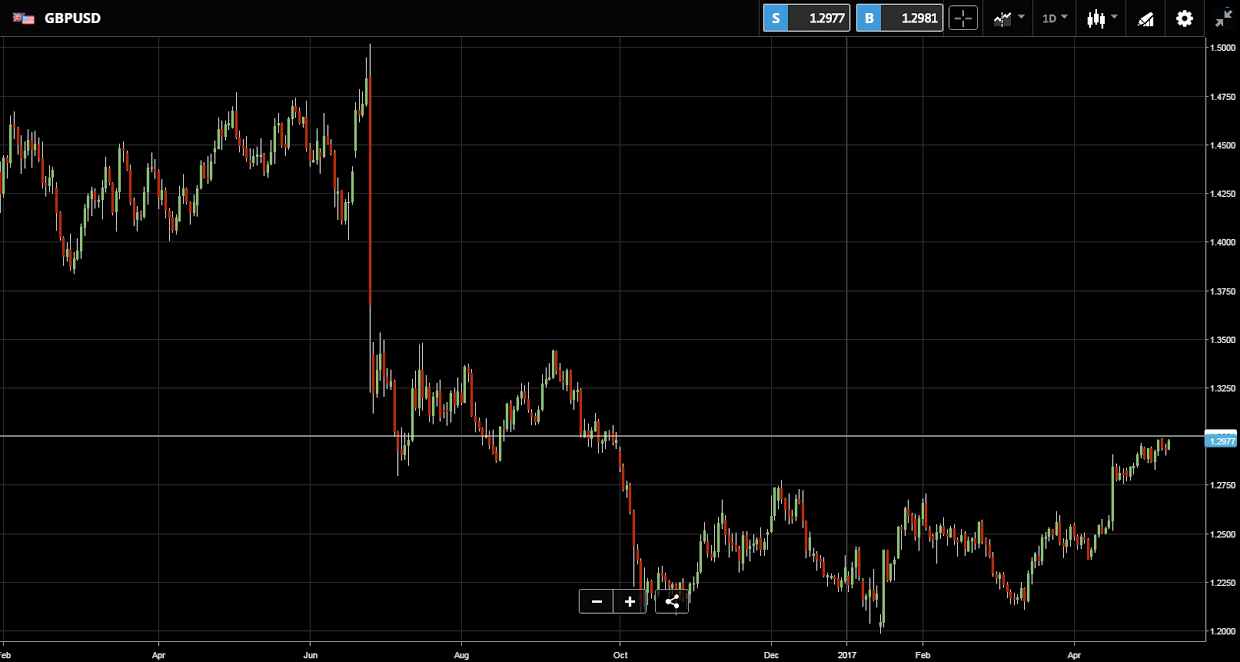1240x662 pixels.
Task: Zoom in chart with plus button
Action: click(x=630, y=601)
